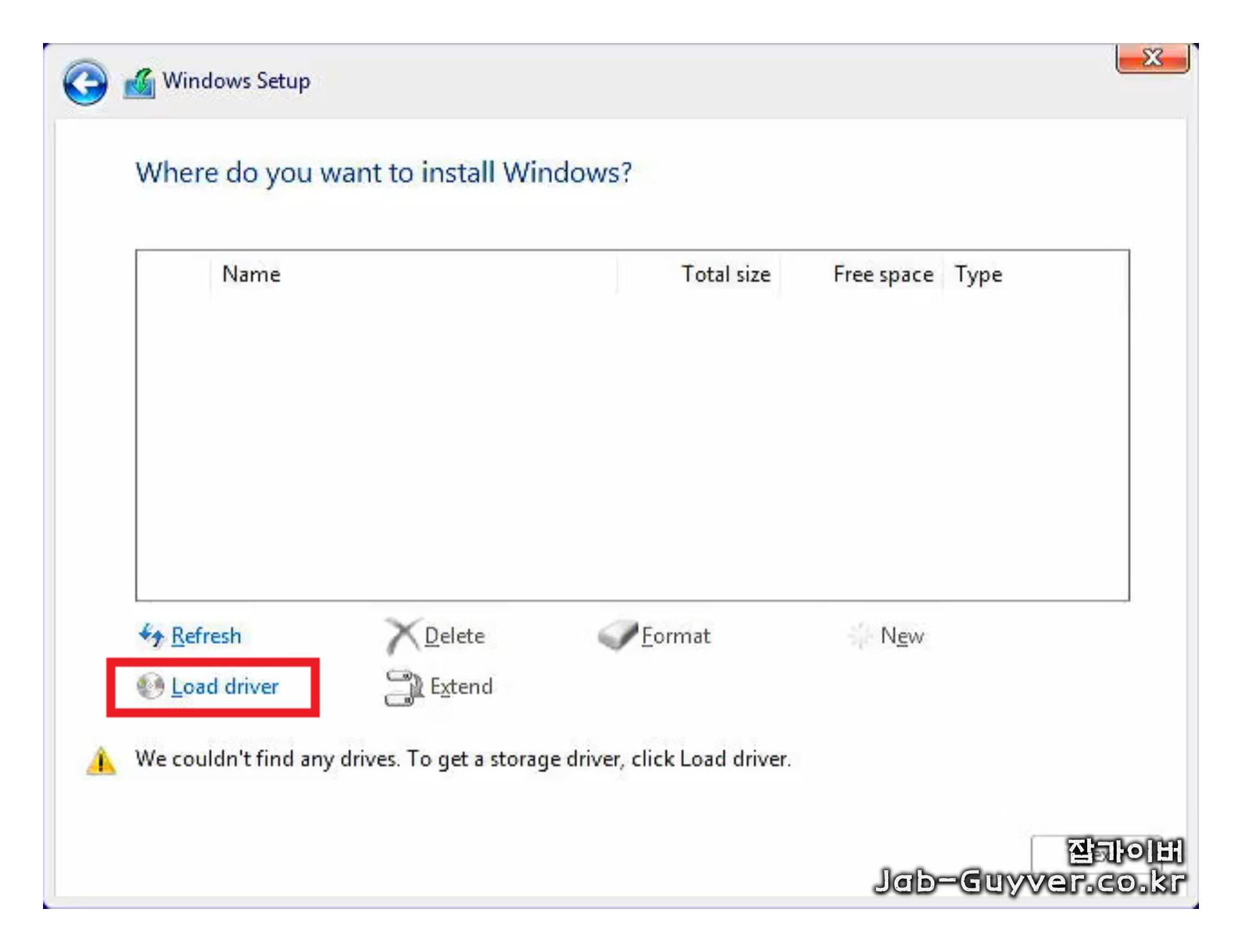Viewport: 1242px width, 952px height.
Task: Sort by Name column header
Action: (x=251, y=274)
